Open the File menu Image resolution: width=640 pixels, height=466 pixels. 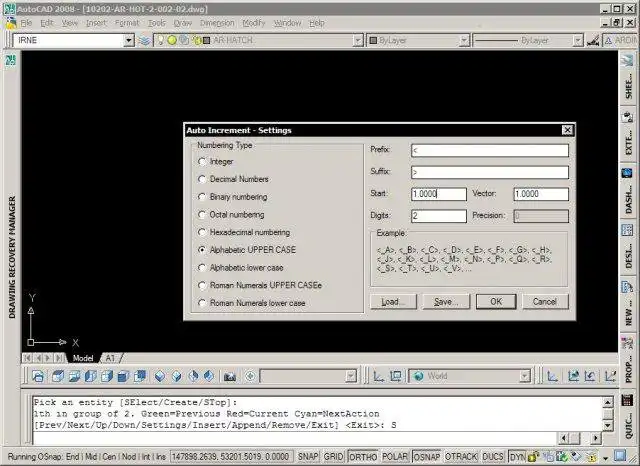[26, 23]
